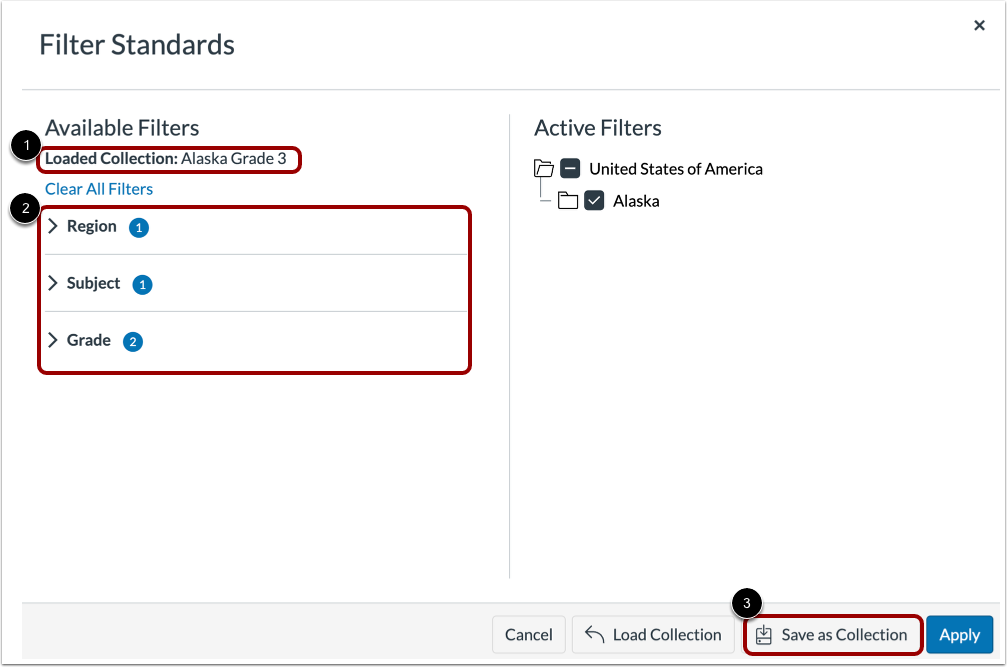
Task: Click the blue count badge next to Region
Action: 138,227
